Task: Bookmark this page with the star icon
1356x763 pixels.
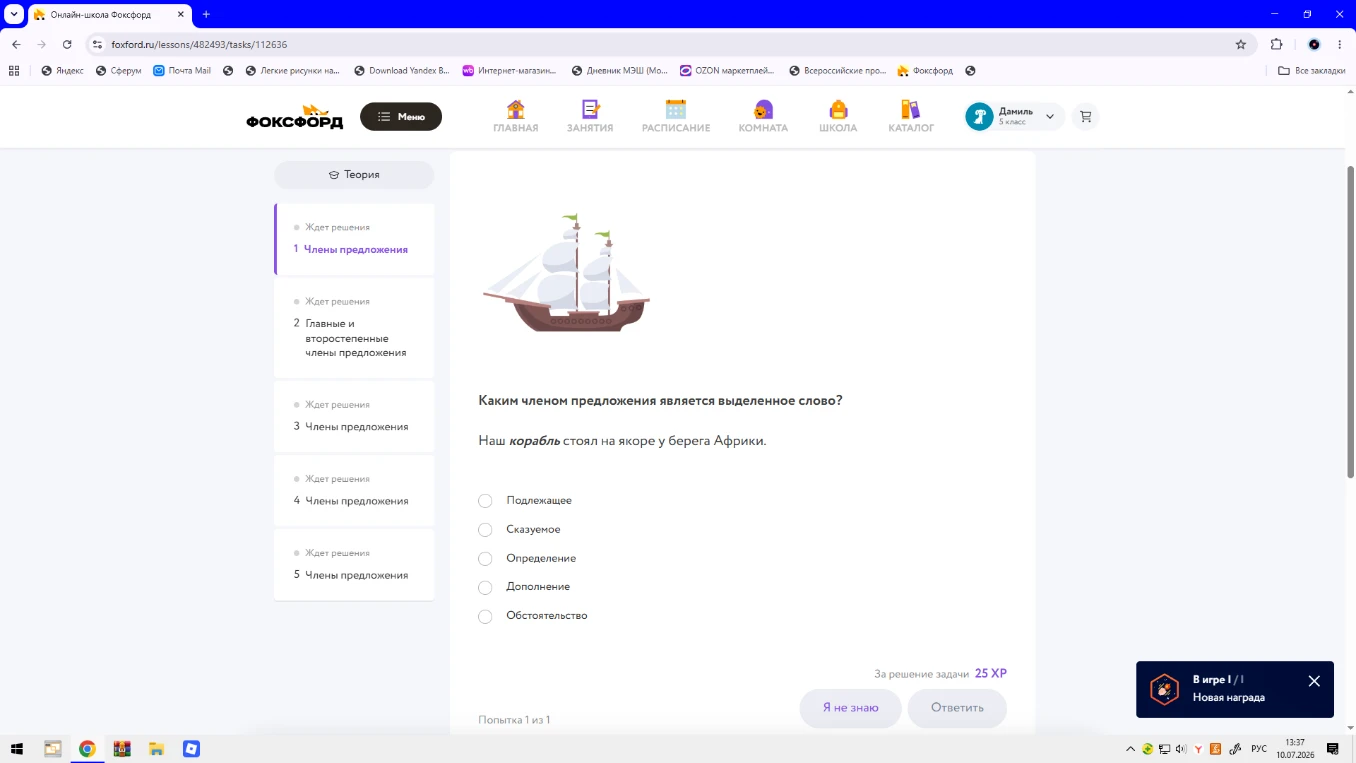Action: pos(1241,44)
